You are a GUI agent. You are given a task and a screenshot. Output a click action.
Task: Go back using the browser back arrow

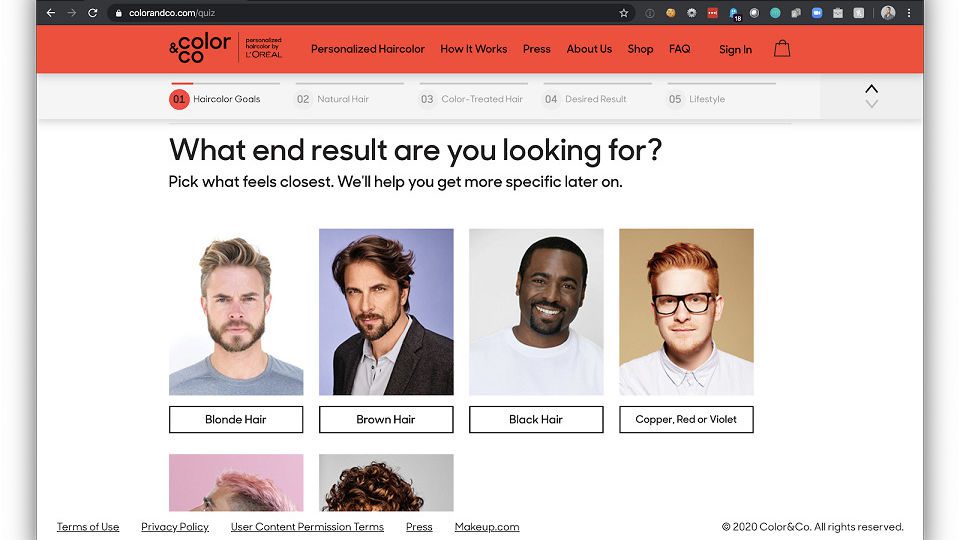click(x=51, y=13)
